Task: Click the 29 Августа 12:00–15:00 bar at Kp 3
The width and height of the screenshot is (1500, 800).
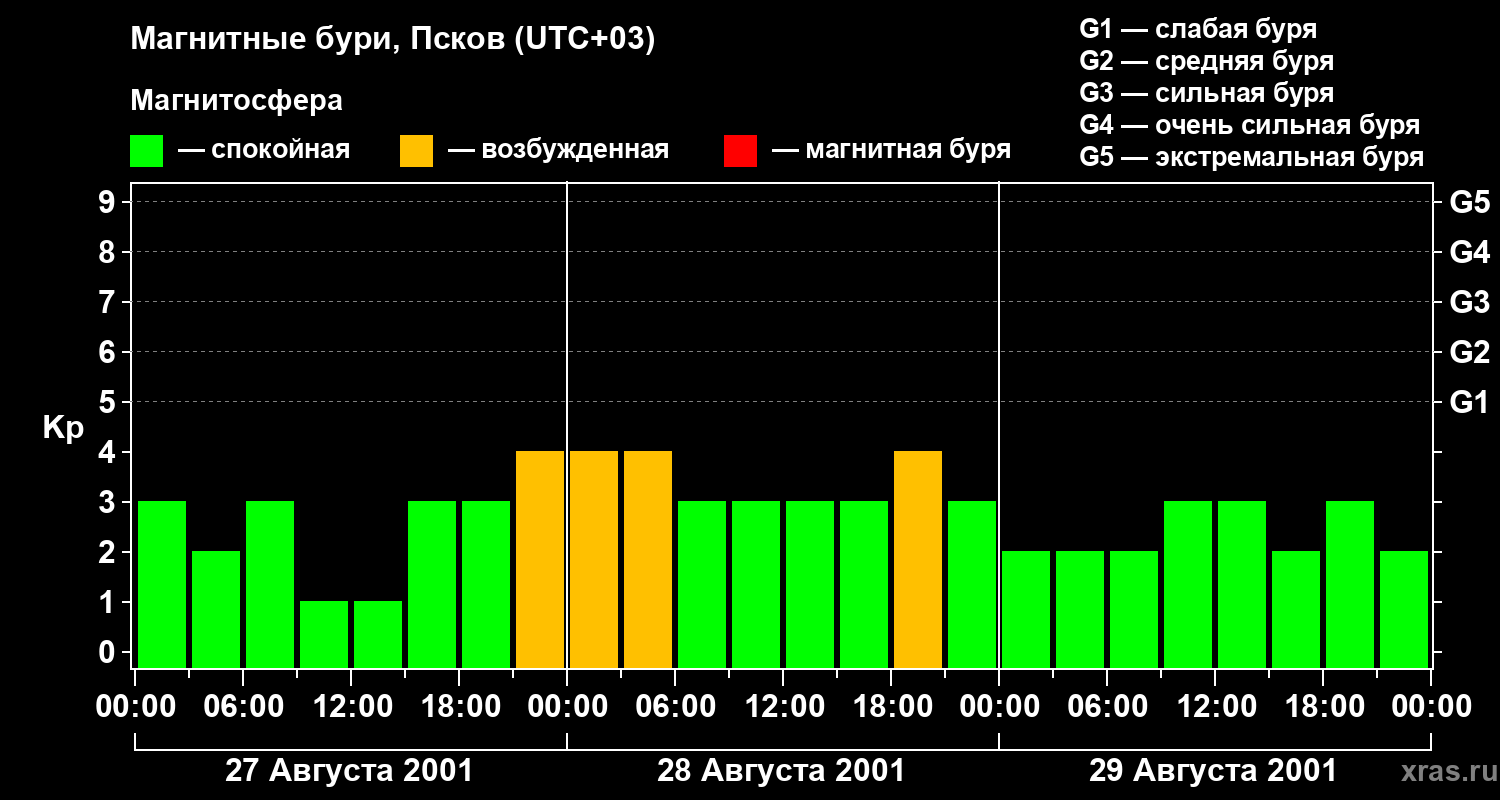Action: click(x=1242, y=585)
